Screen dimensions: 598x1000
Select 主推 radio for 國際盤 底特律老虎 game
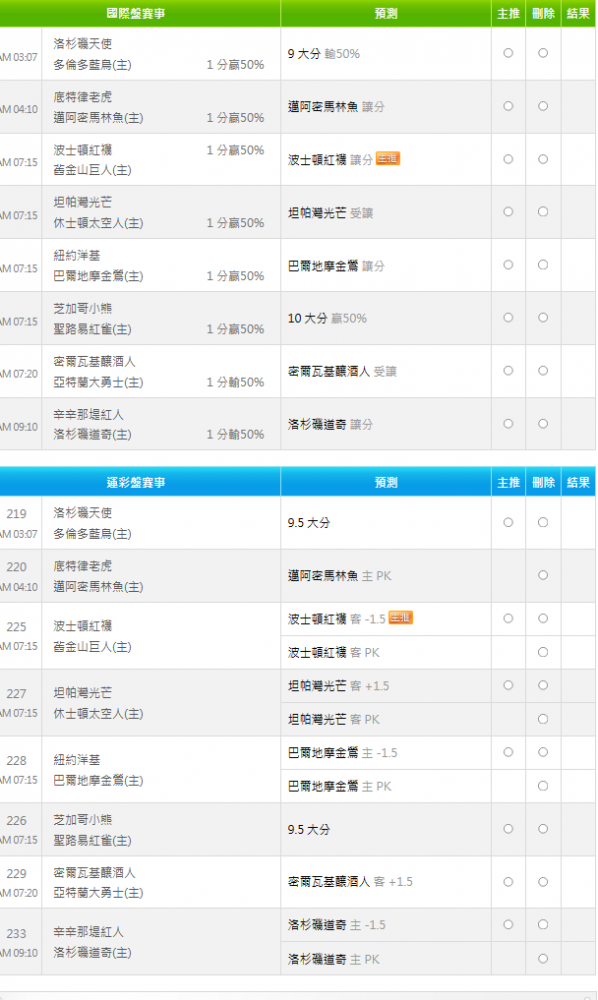pos(508,106)
